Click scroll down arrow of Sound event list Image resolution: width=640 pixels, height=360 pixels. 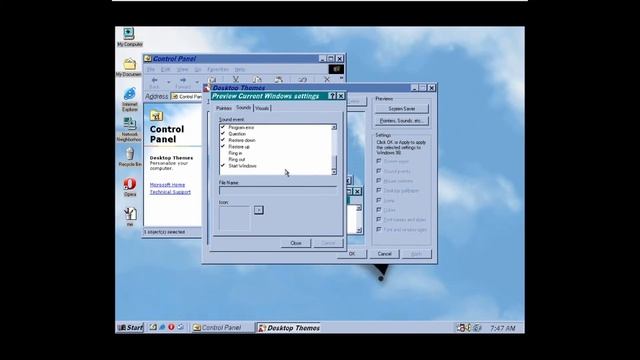coord(334,172)
